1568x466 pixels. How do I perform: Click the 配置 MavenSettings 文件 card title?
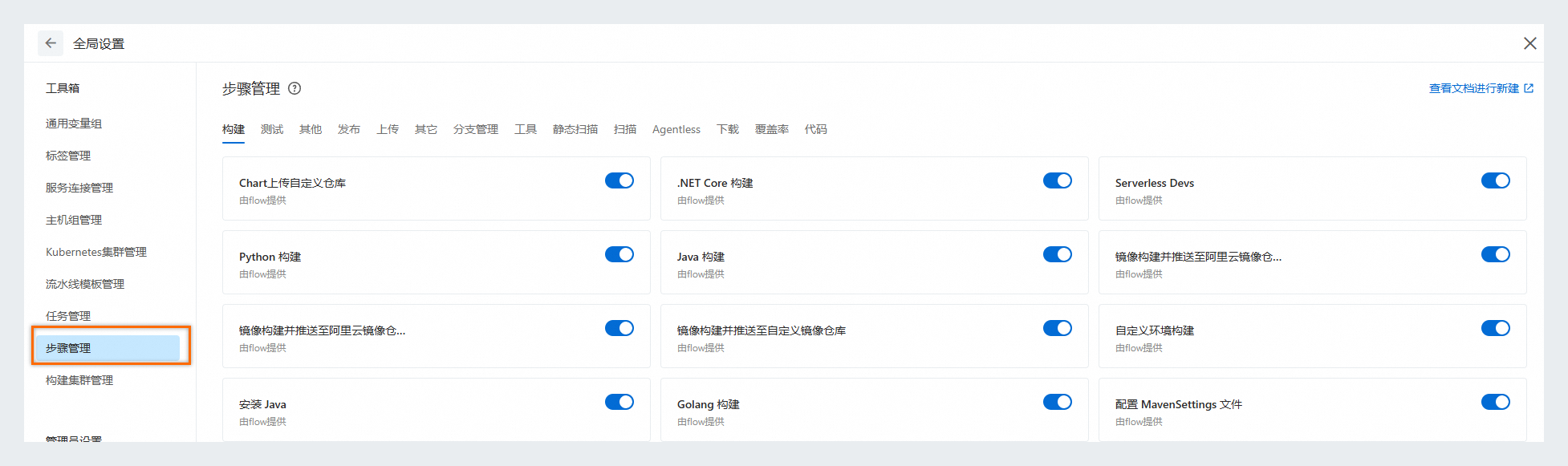click(1179, 404)
